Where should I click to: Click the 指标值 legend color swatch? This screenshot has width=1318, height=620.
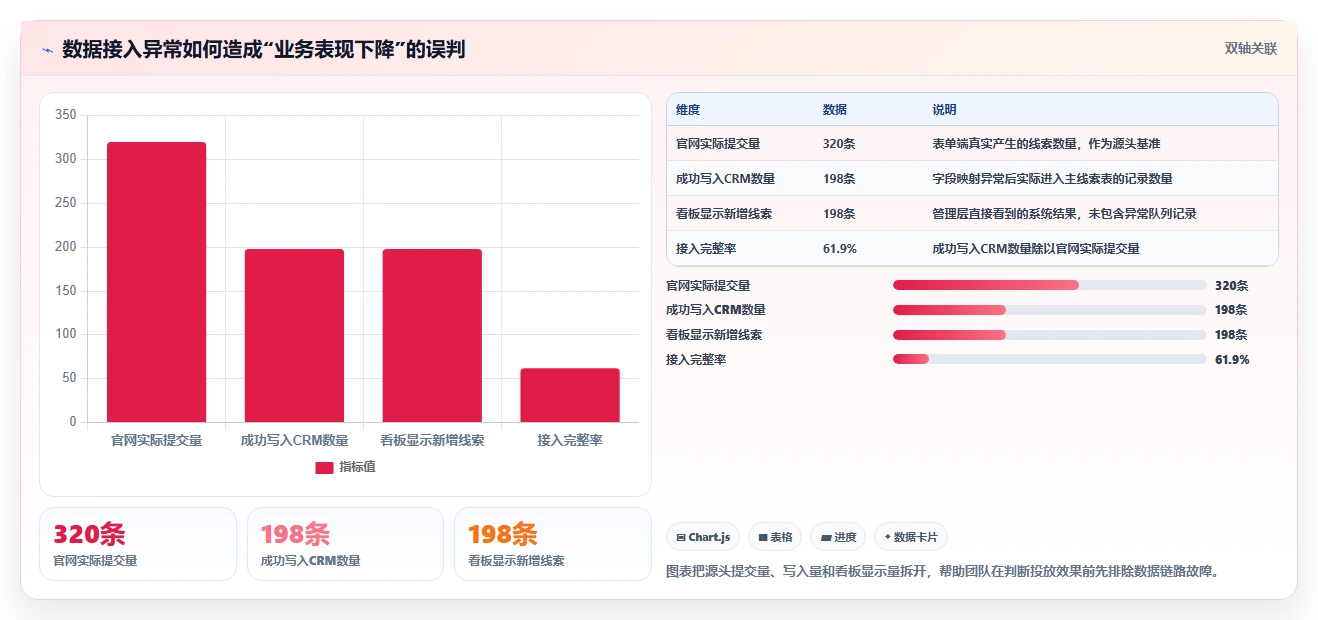[324, 467]
